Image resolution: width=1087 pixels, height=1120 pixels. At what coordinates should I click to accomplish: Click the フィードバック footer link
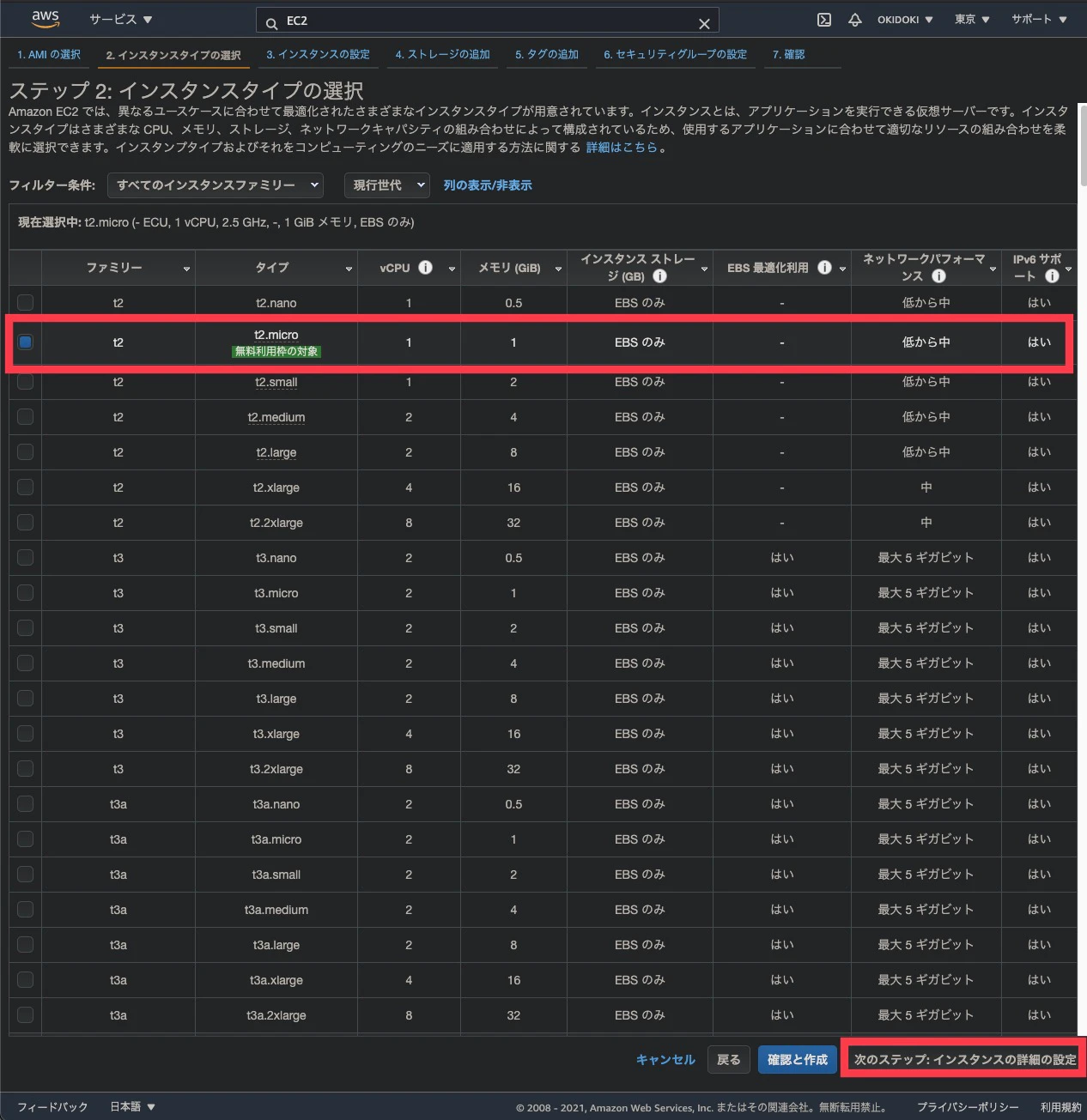(52, 1107)
